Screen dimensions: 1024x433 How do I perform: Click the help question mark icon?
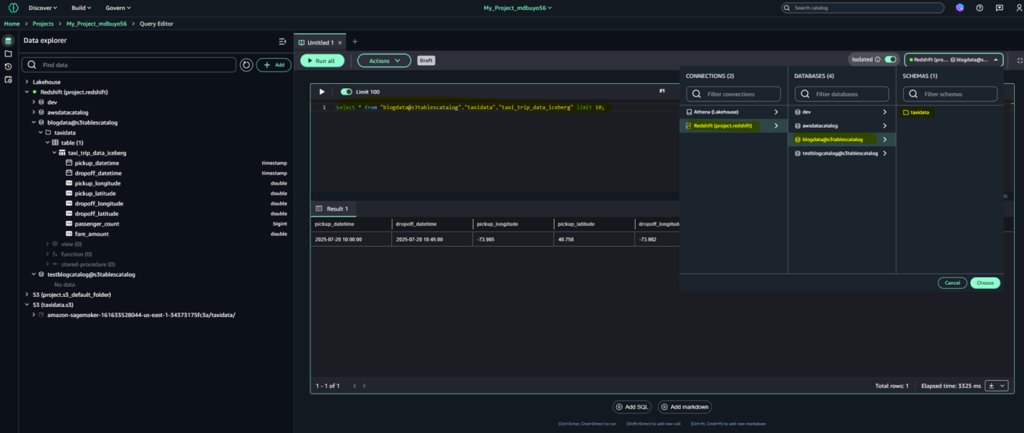pyautogui.click(x=978, y=8)
